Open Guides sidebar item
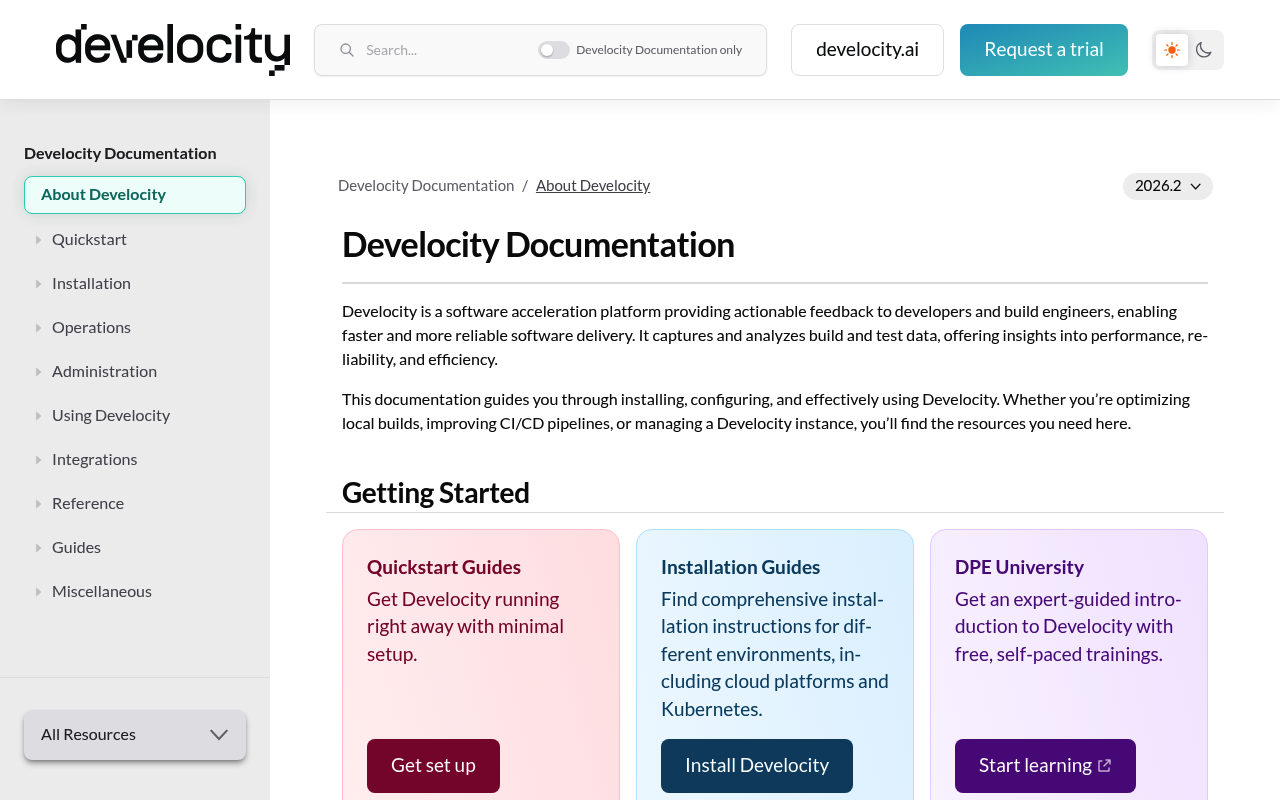 (x=76, y=547)
